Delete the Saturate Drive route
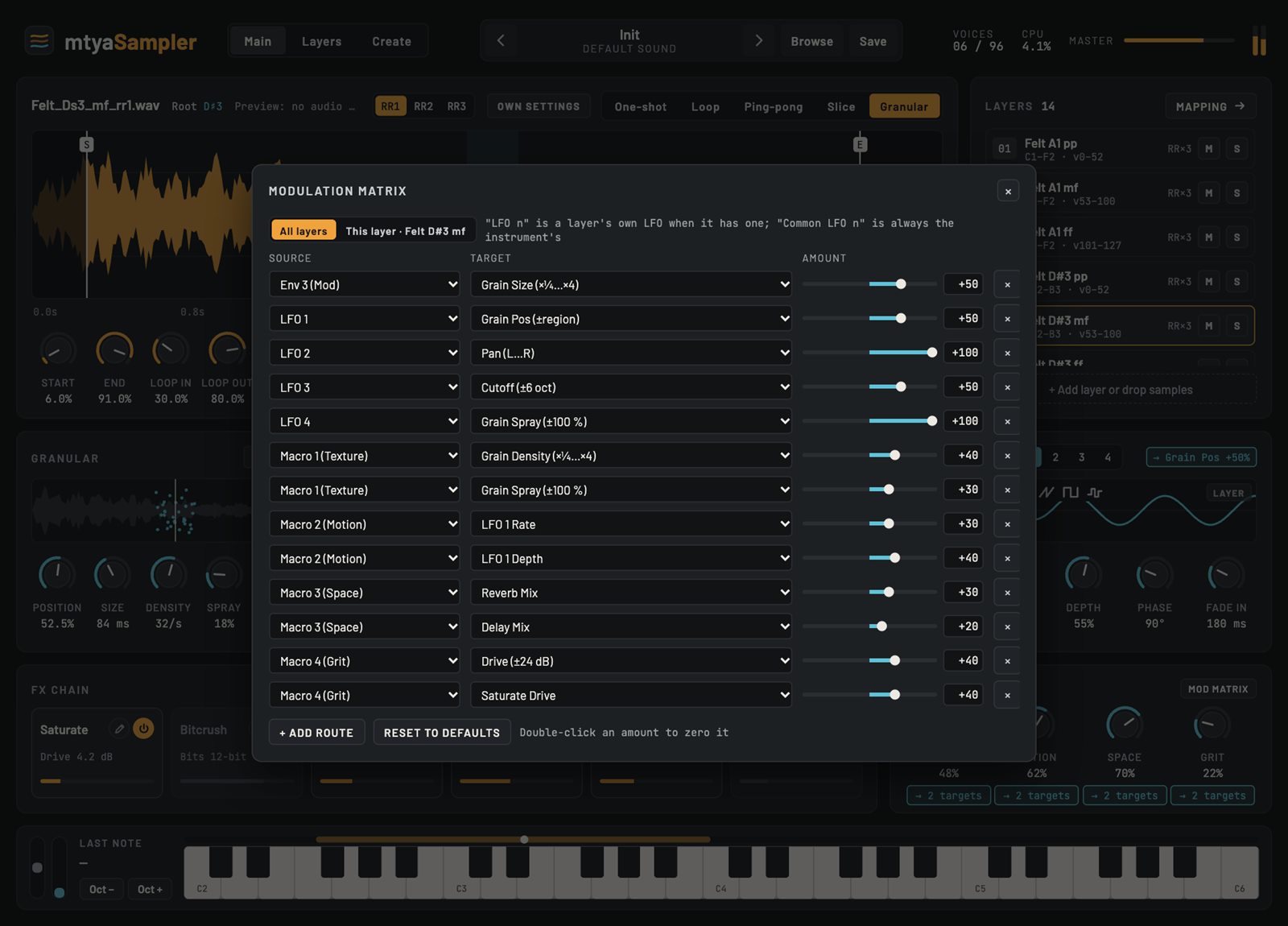Viewport: 1288px width, 926px height. tap(1007, 696)
